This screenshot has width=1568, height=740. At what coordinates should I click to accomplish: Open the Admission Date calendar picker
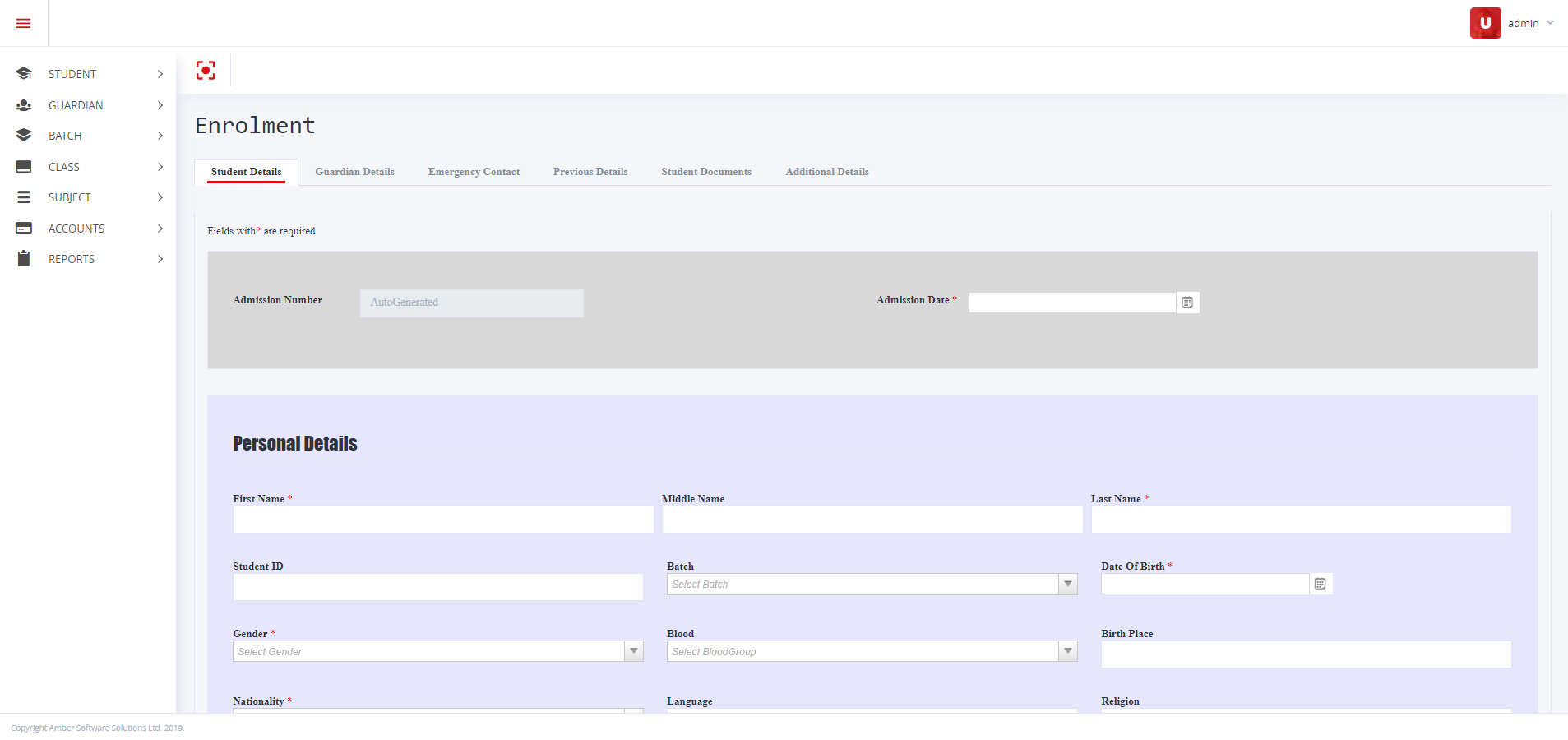tap(1186, 302)
